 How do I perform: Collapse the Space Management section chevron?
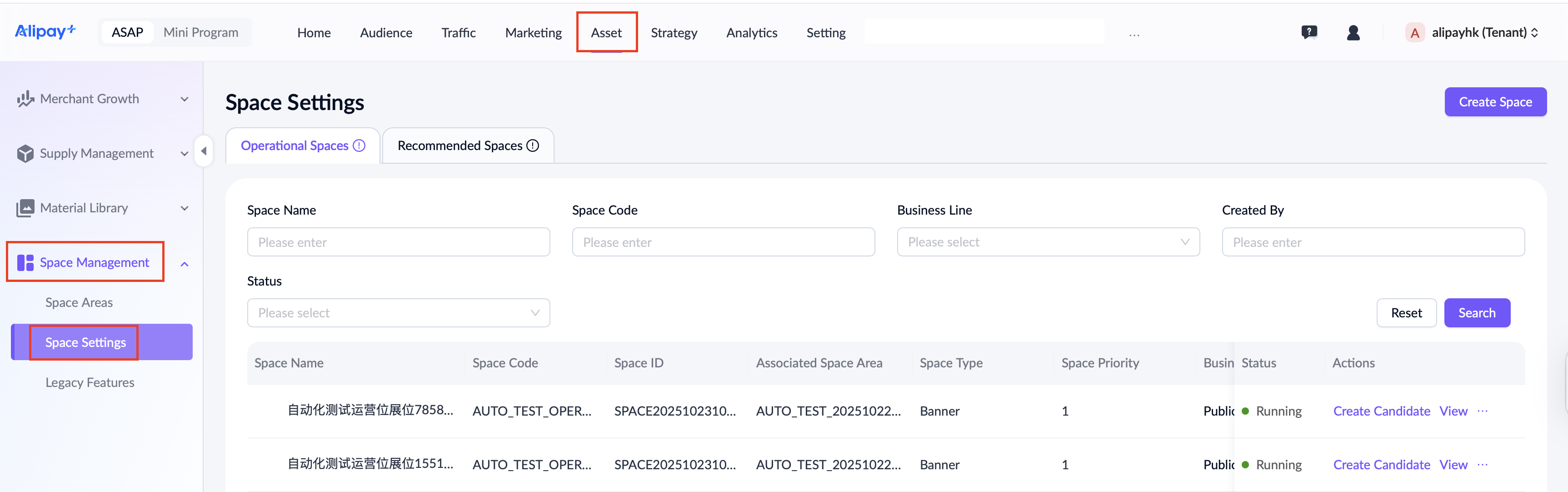coord(185,264)
